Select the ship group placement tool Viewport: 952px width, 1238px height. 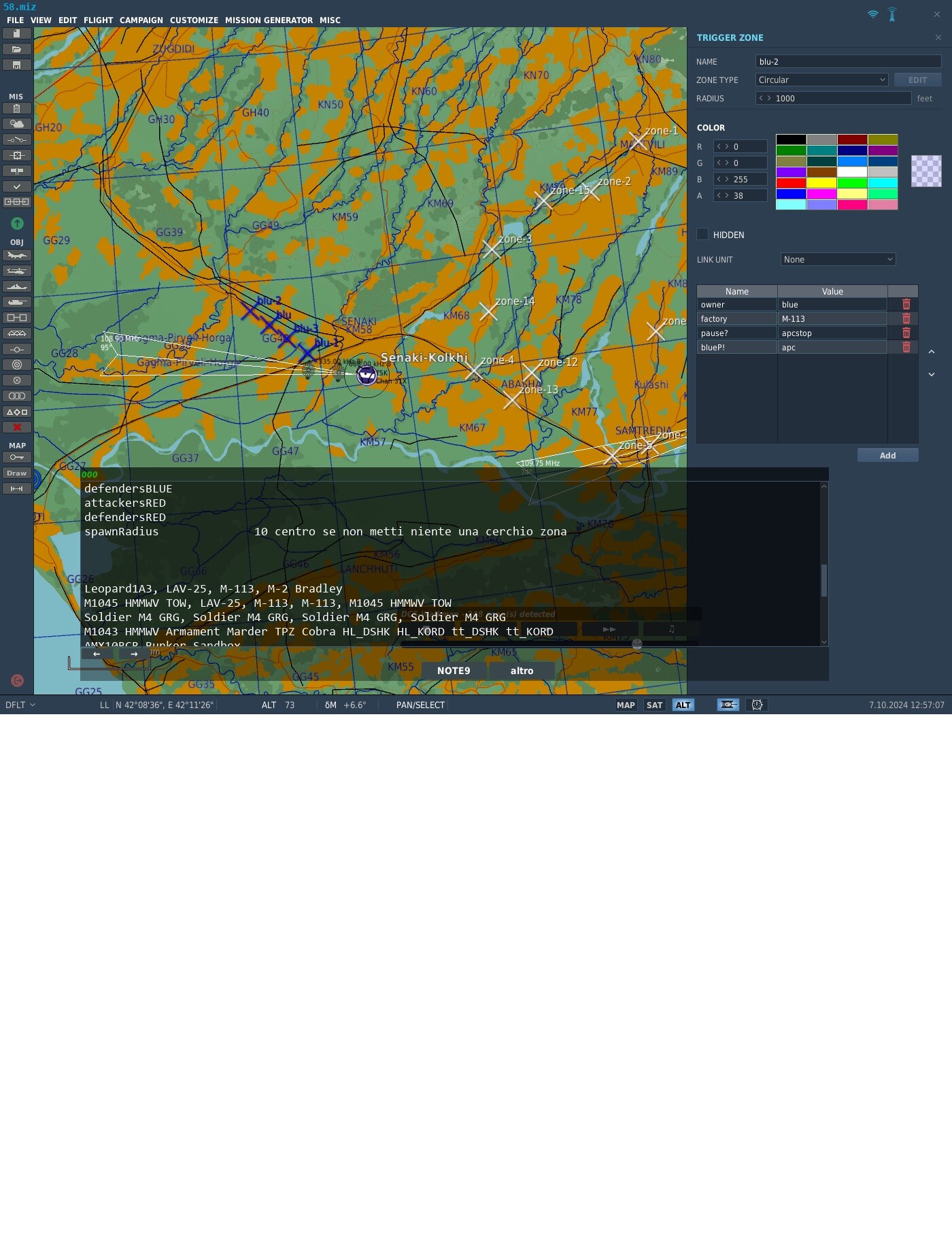[17, 286]
